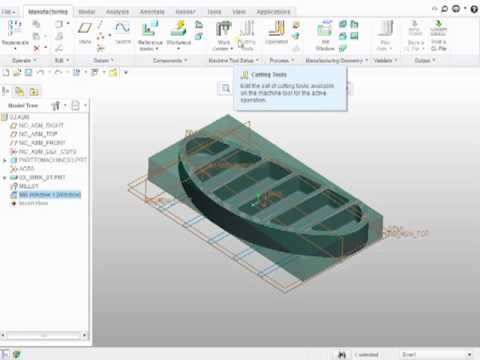Click the red X delete icon

pos(37,48)
